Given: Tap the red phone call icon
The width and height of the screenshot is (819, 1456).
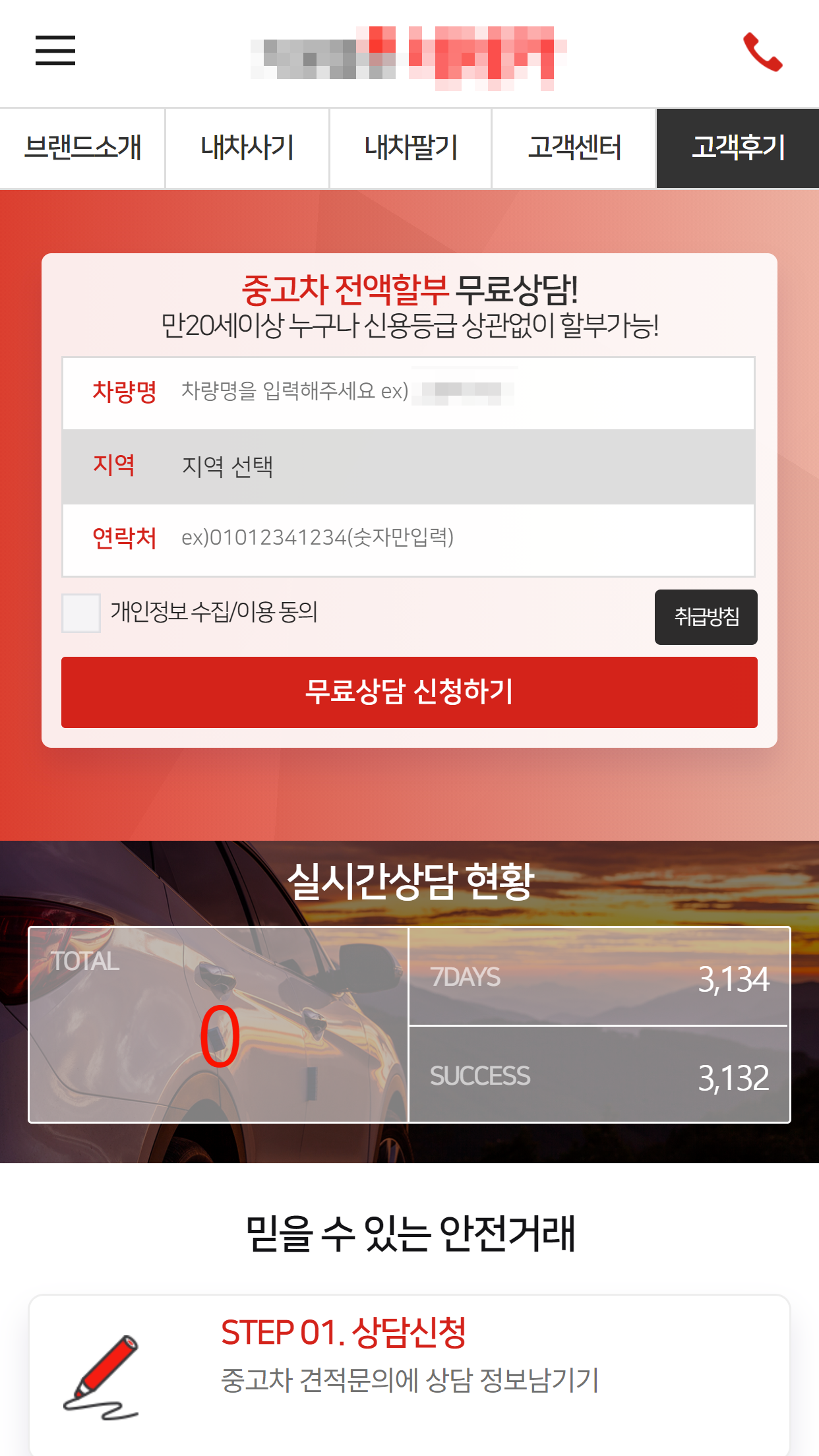Looking at the screenshot, I should click(x=763, y=51).
